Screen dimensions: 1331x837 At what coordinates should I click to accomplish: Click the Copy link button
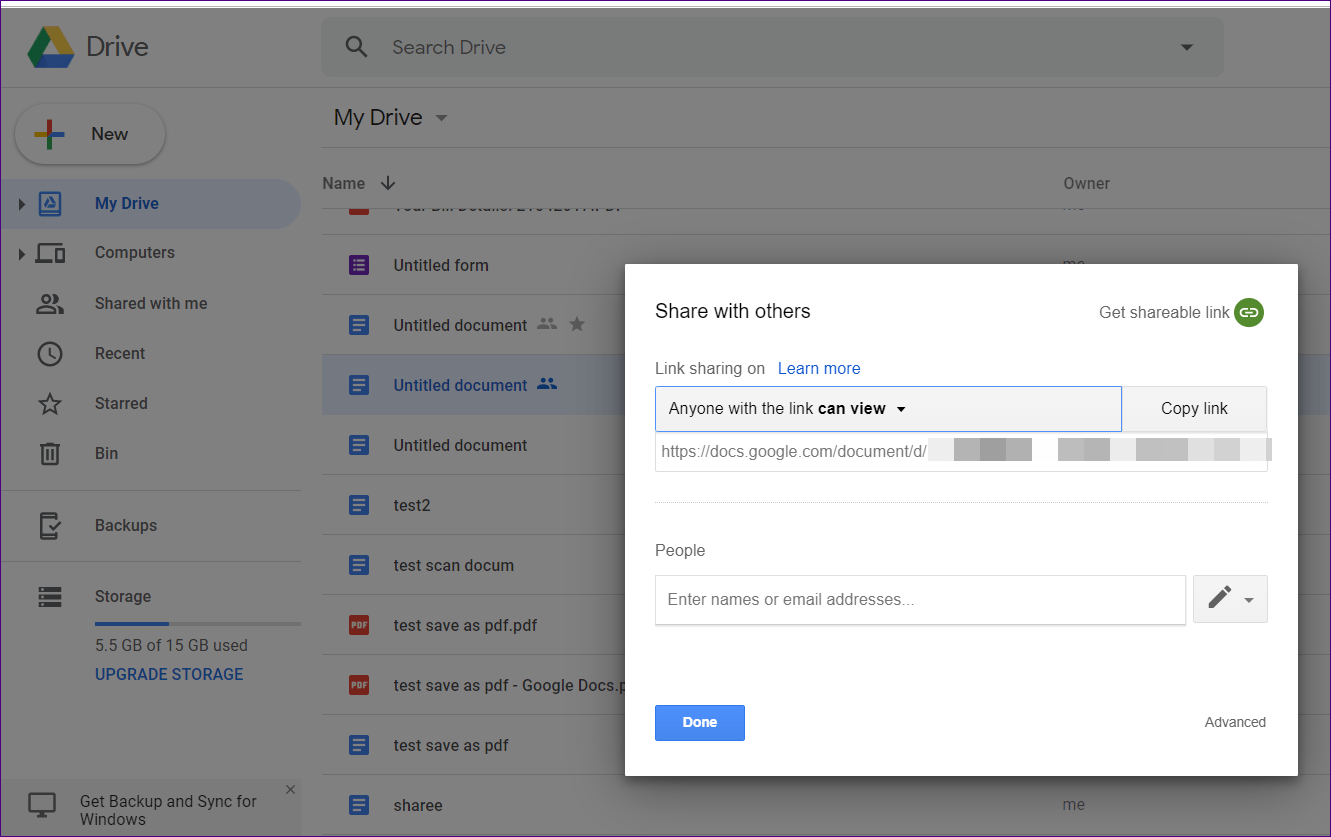tap(1194, 409)
